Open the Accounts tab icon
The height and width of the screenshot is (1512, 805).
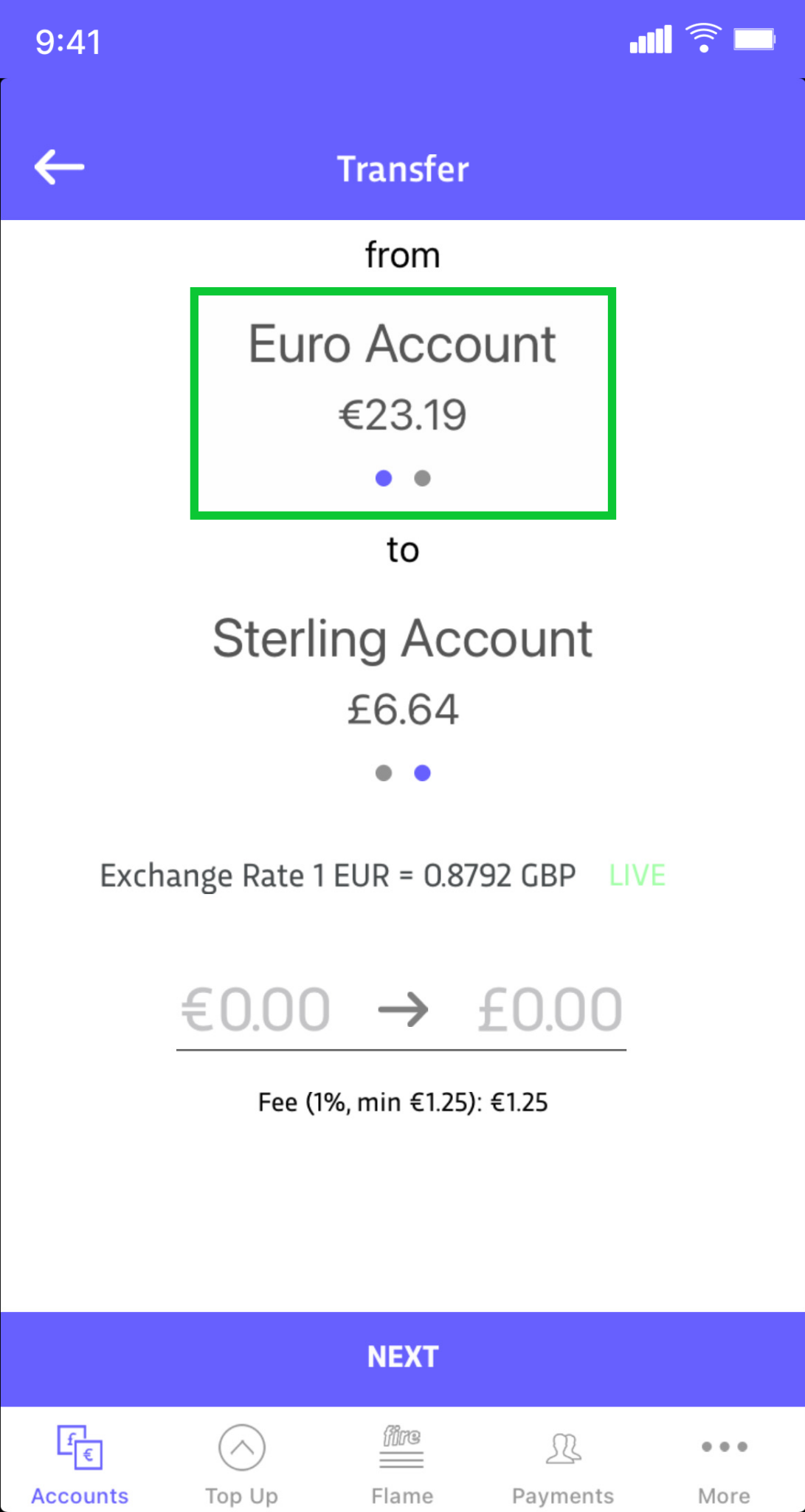[80, 1447]
